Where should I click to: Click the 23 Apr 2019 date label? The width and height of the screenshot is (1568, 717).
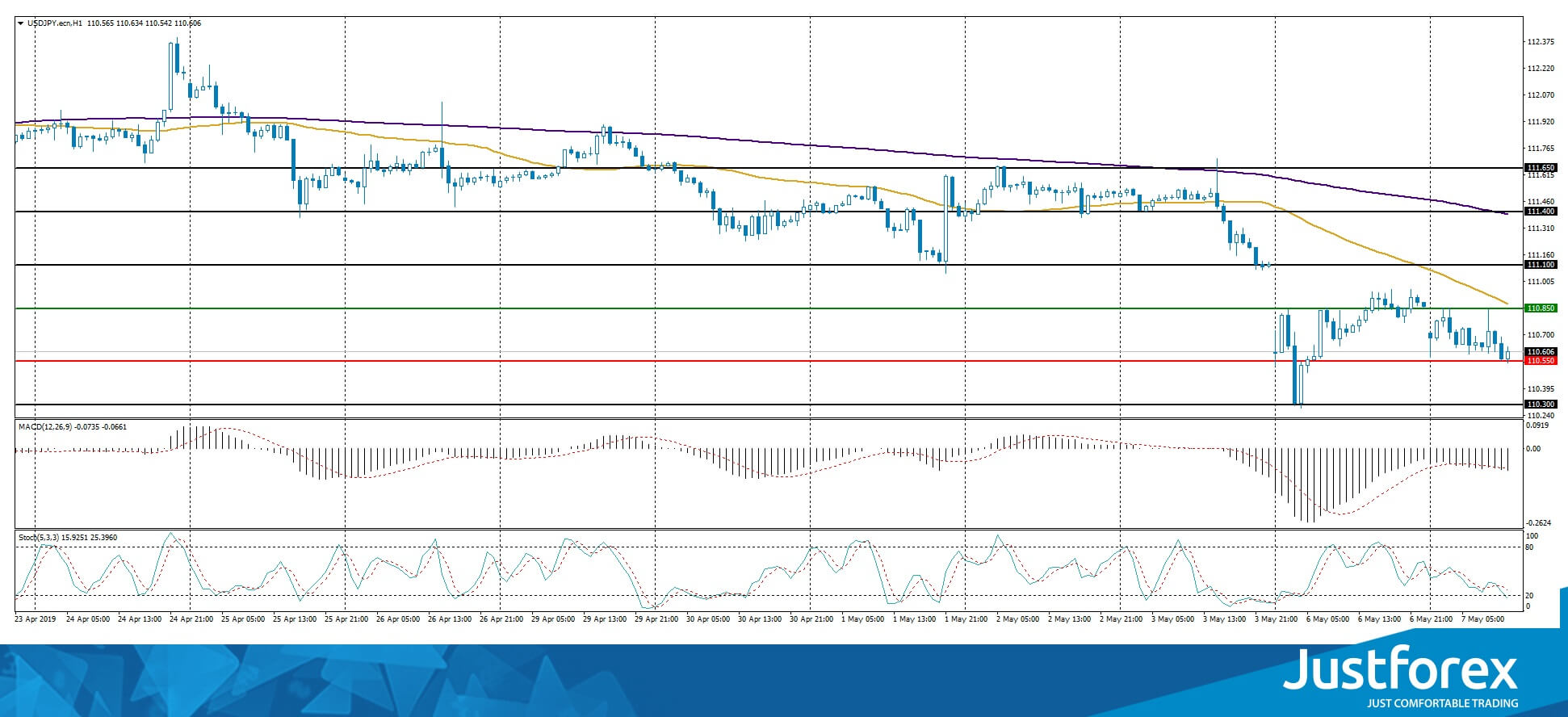point(36,619)
